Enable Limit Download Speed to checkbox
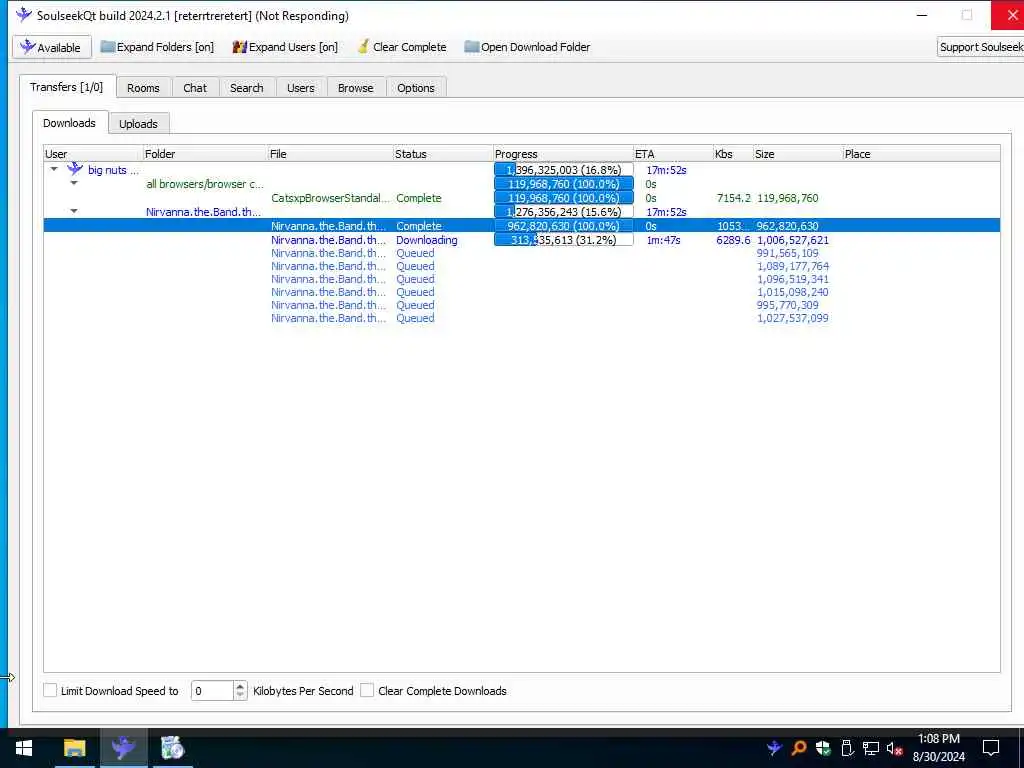Image resolution: width=1024 pixels, height=768 pixels. click(50, 690)
